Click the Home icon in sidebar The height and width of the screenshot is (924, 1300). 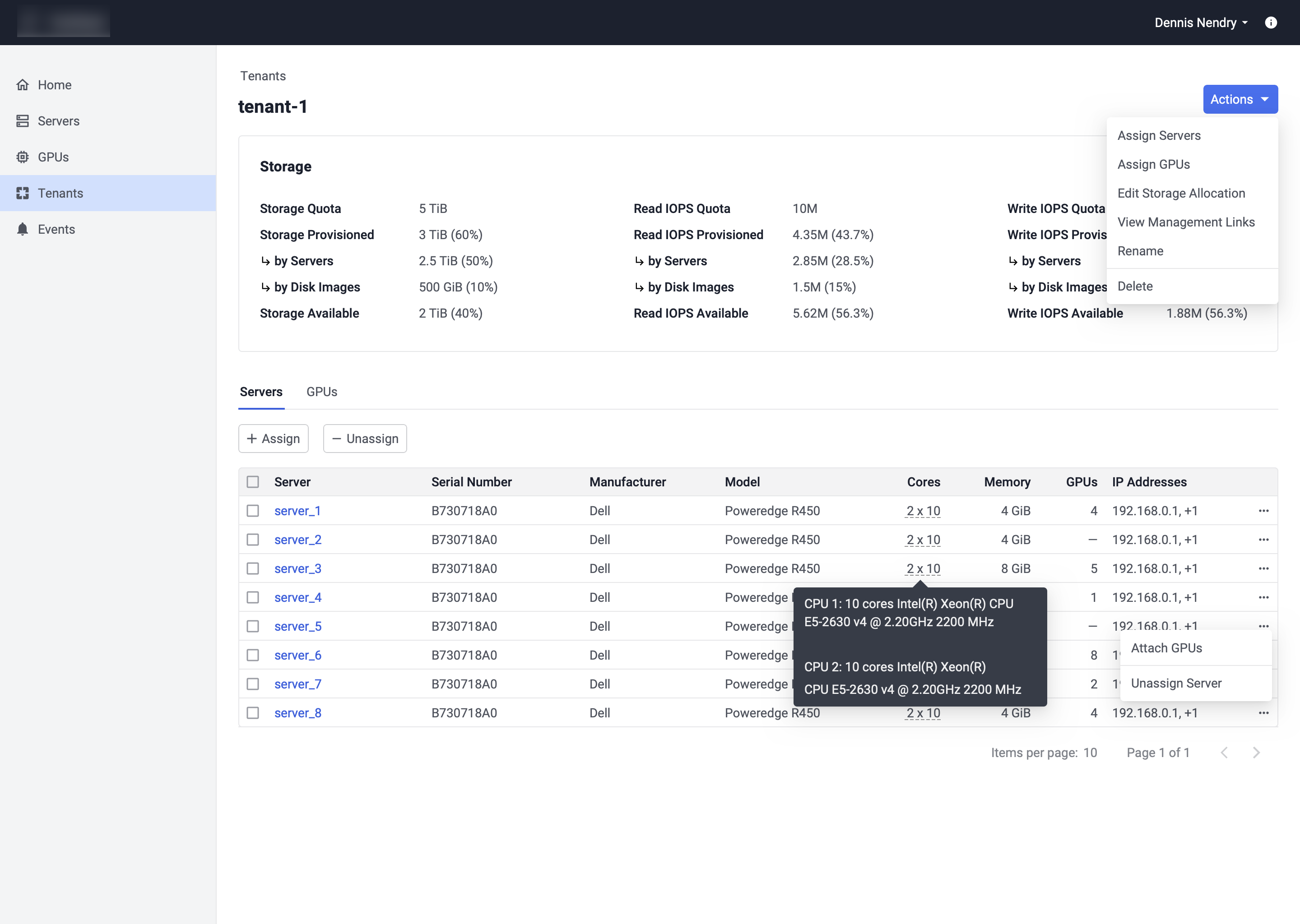(x=23, y=85)
